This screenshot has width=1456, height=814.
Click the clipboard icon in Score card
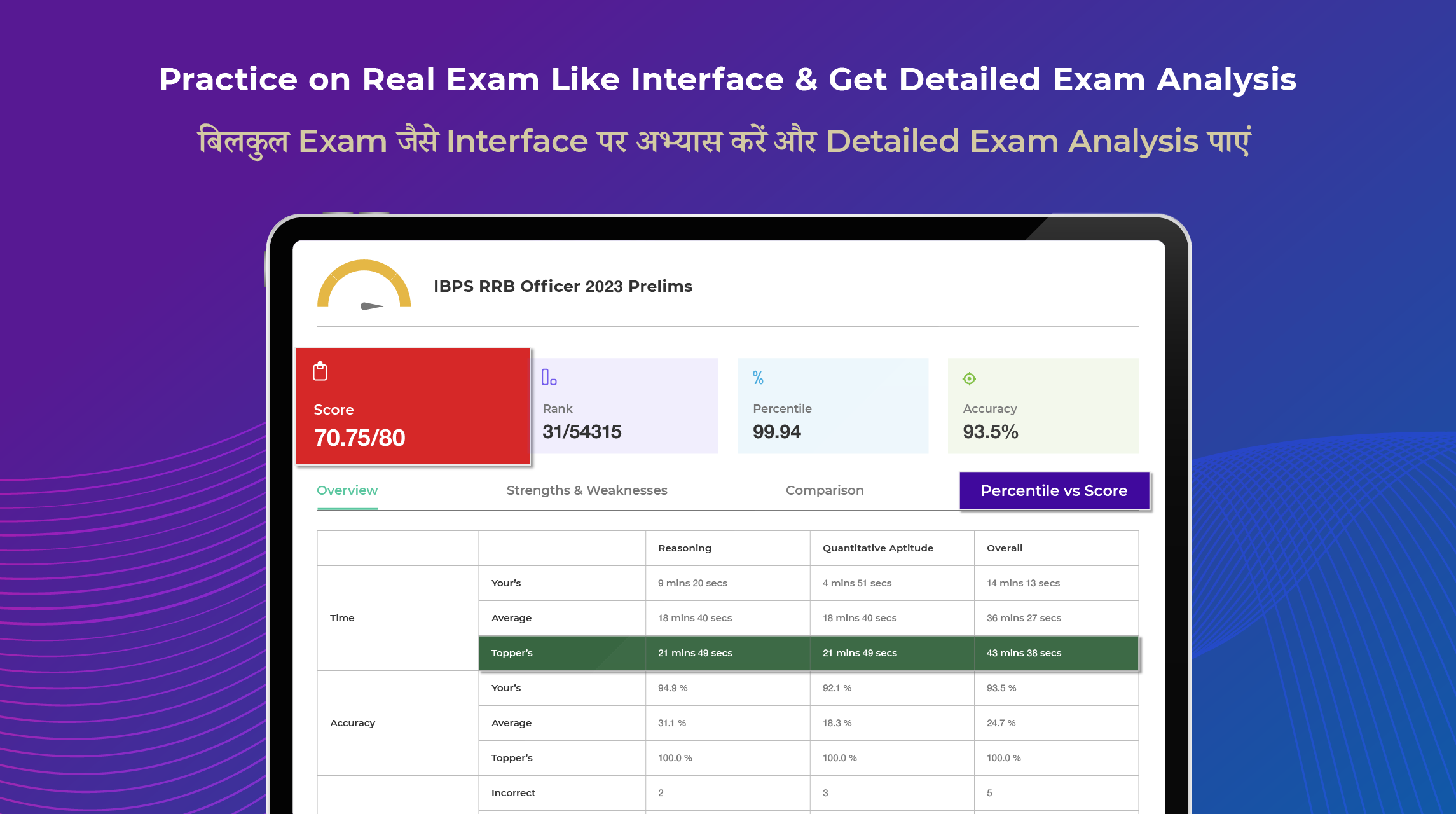[320, 371]
